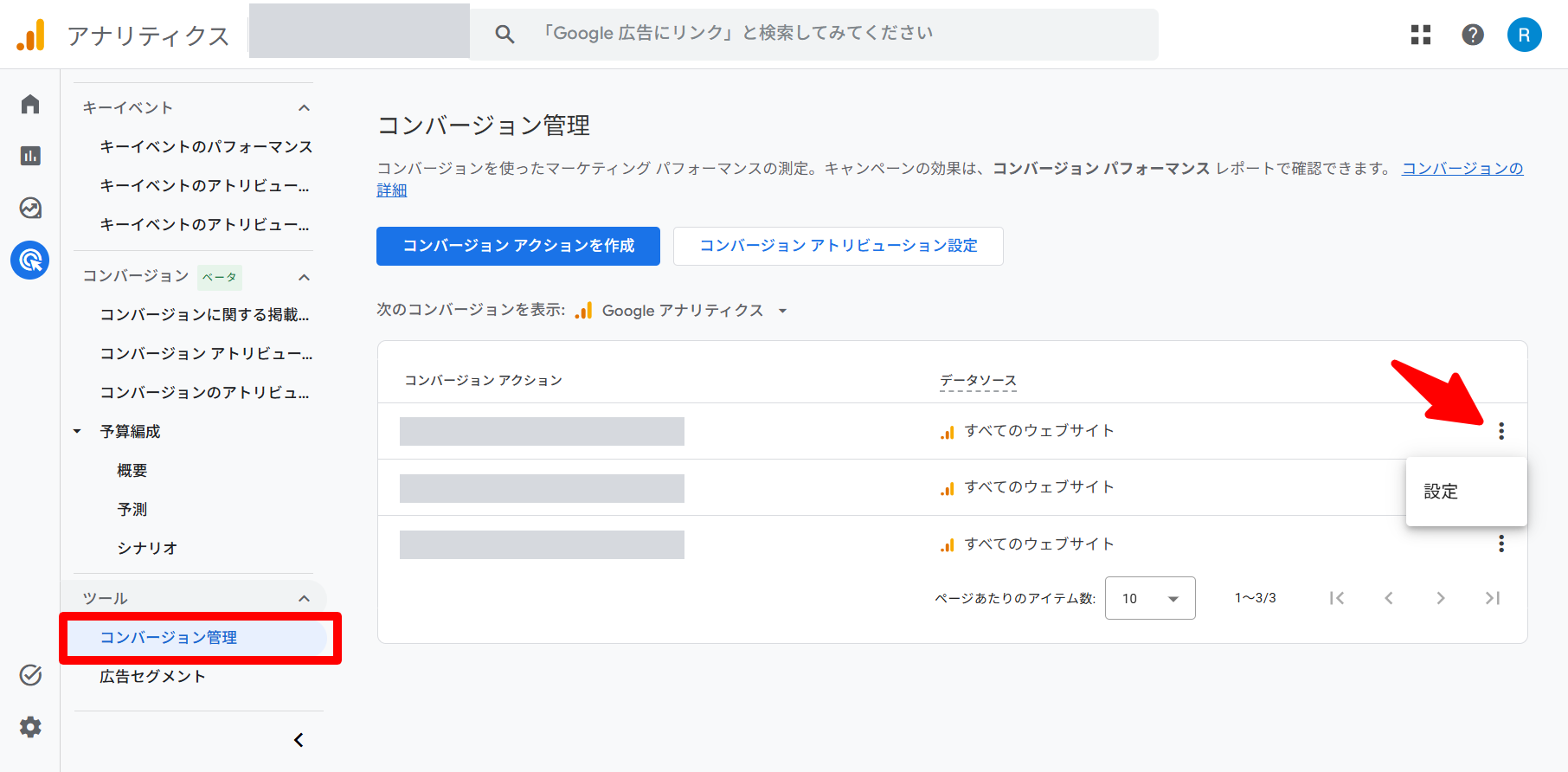Screen dimensions: 1568x772
Task: Jump to first page pagination icon
Action: tap(1337, 598)
